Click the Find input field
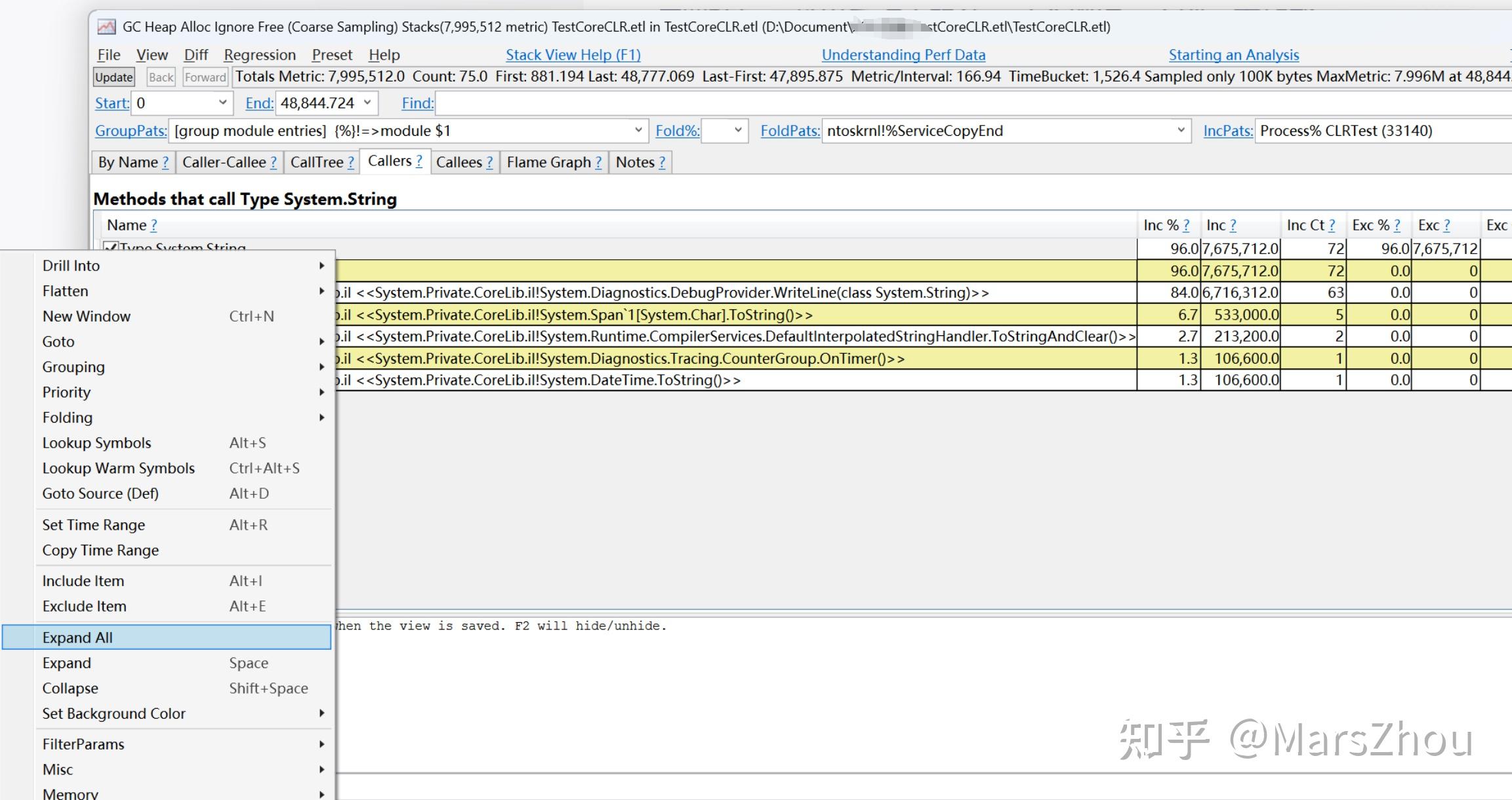This screenshot has width=1512, height=800. [590, 103]
